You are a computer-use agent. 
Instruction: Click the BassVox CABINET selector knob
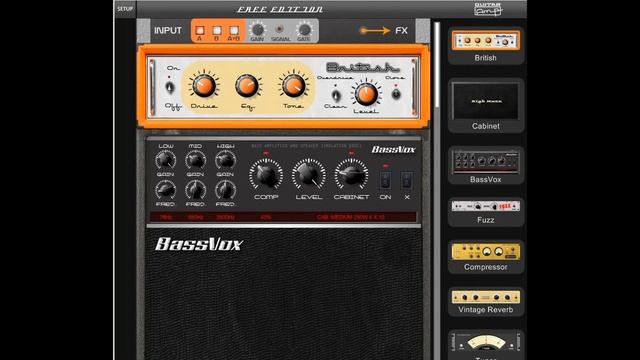click(x=351, y=174)
